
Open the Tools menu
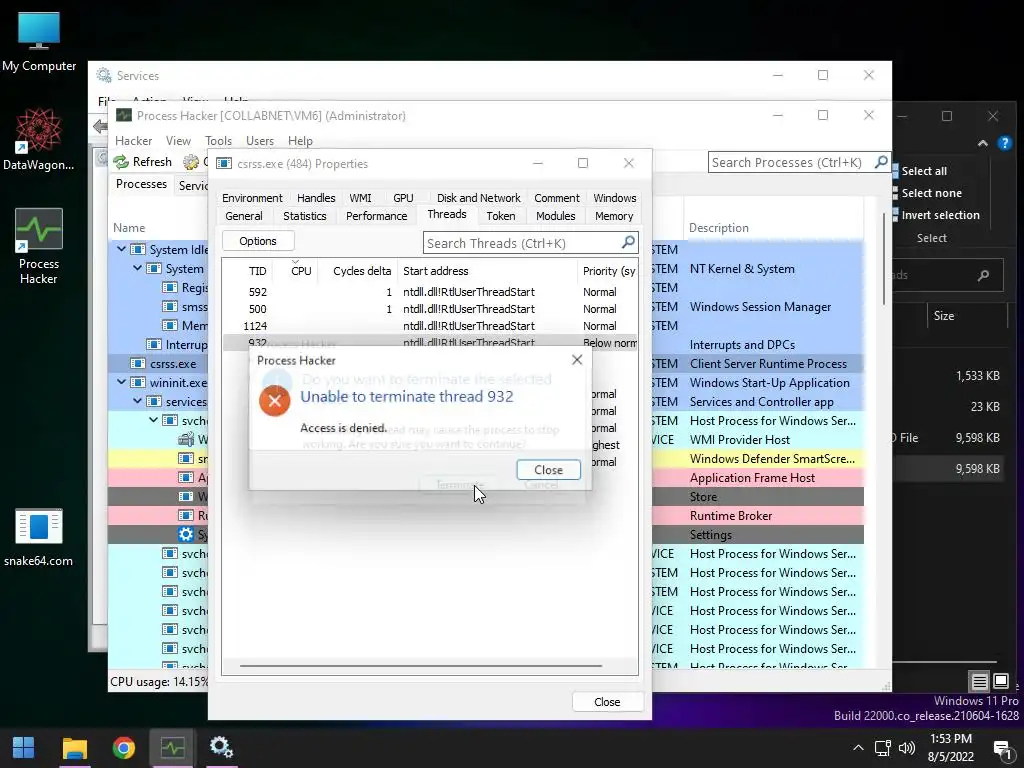point(218,140)
